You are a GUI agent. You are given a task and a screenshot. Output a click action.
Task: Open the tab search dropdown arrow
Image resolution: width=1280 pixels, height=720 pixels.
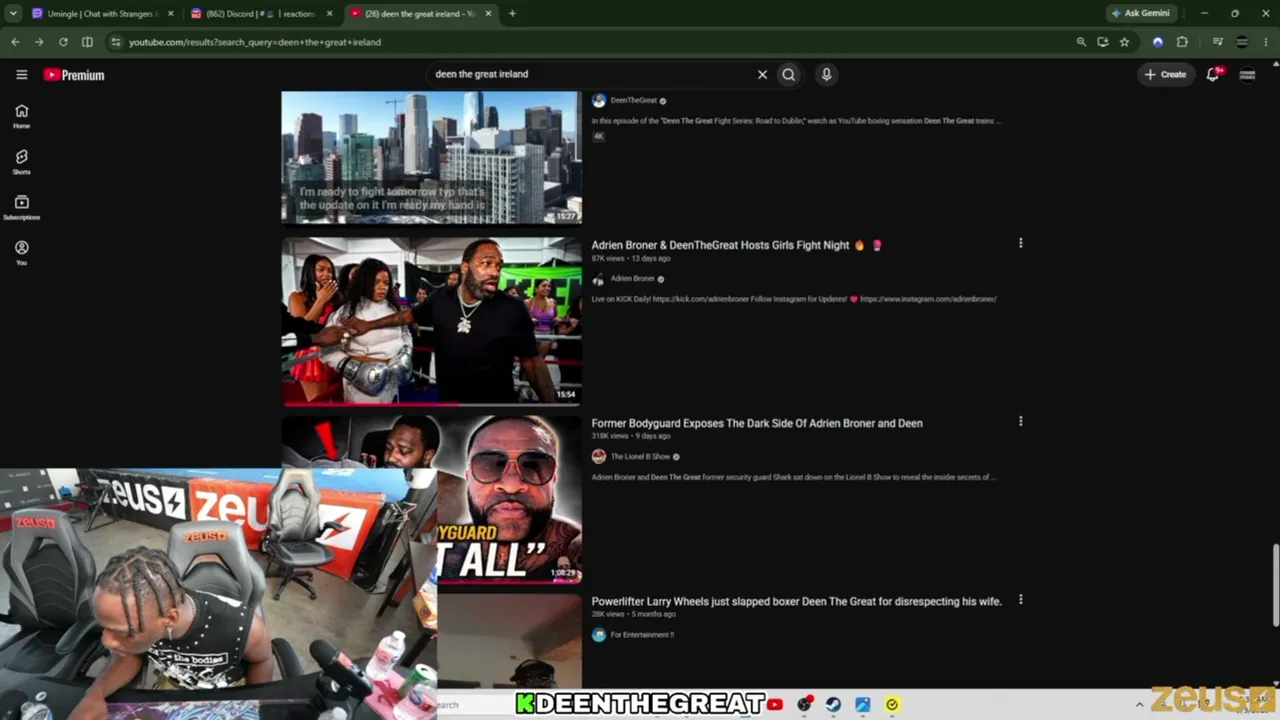pos(14,13)
